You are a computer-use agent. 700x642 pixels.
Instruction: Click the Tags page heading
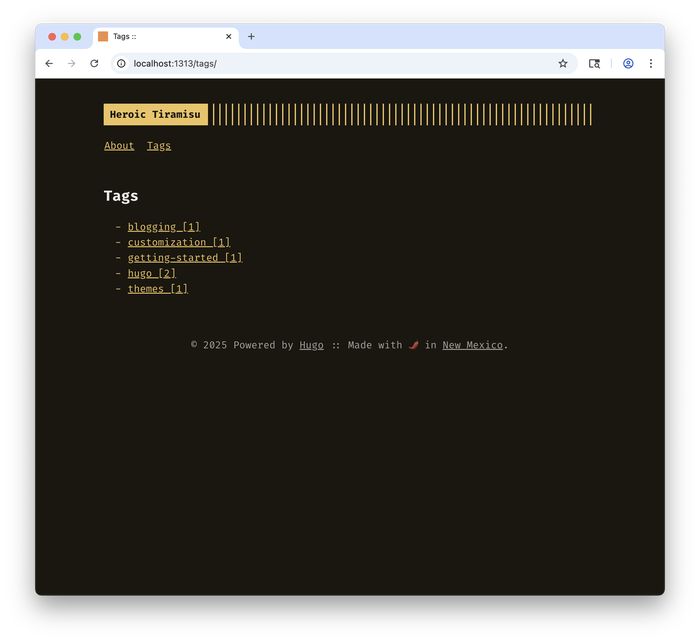[121, 196]
